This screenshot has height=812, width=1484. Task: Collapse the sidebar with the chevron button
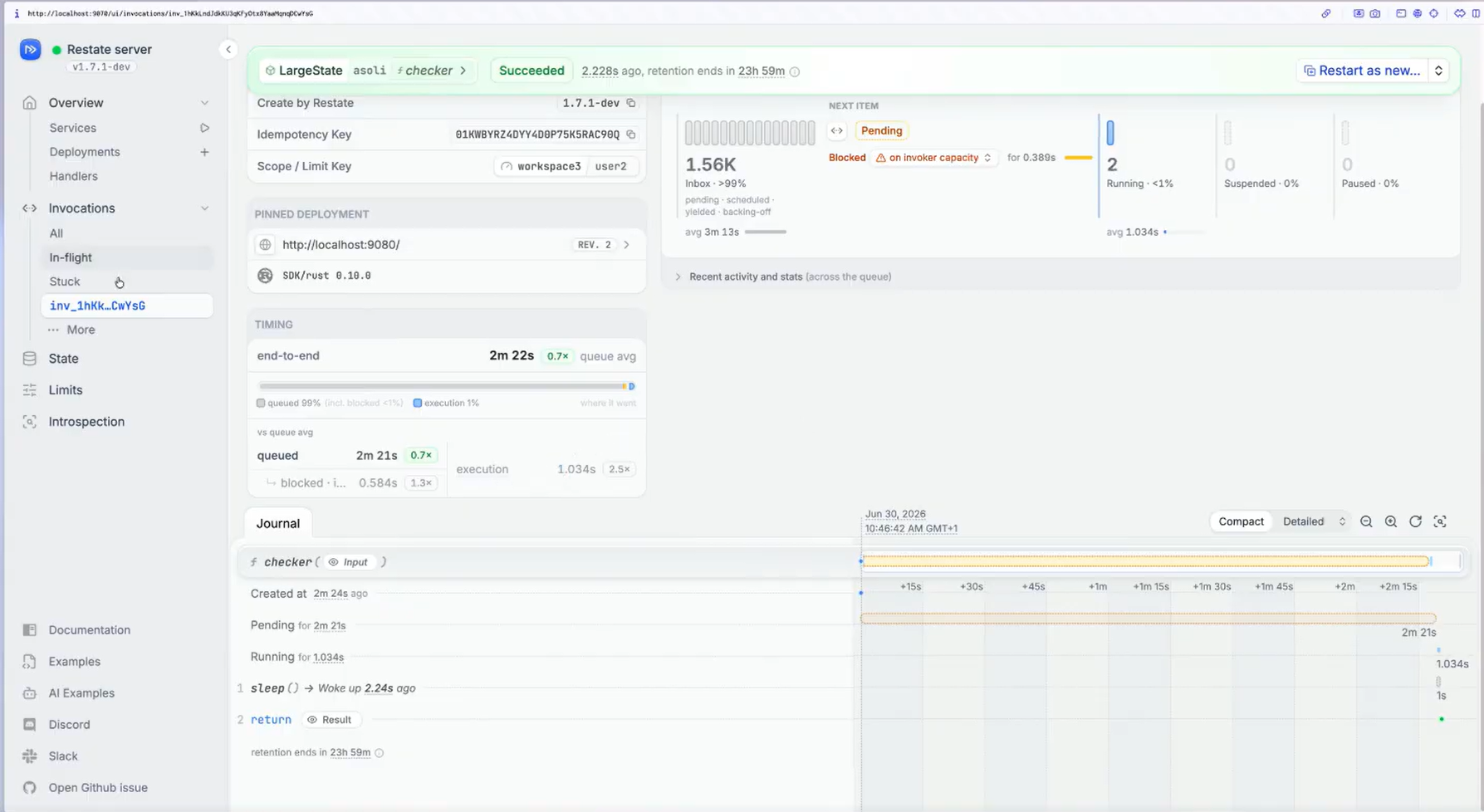tap(228, 50)
